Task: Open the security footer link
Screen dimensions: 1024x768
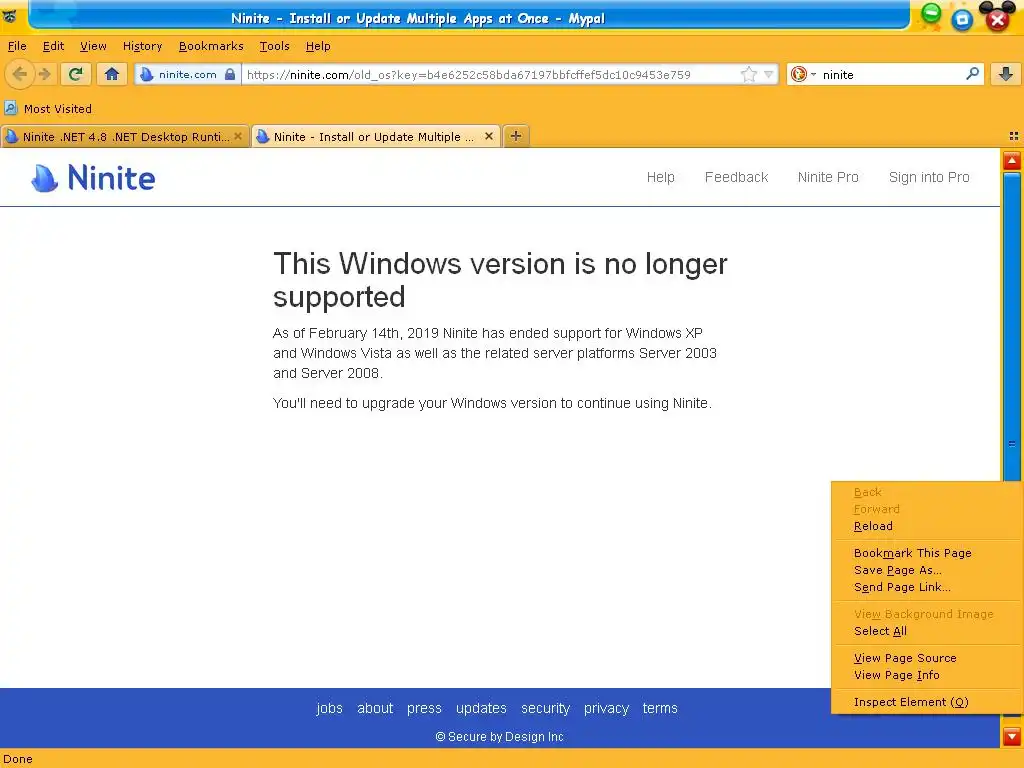Action: pos(545,708)
